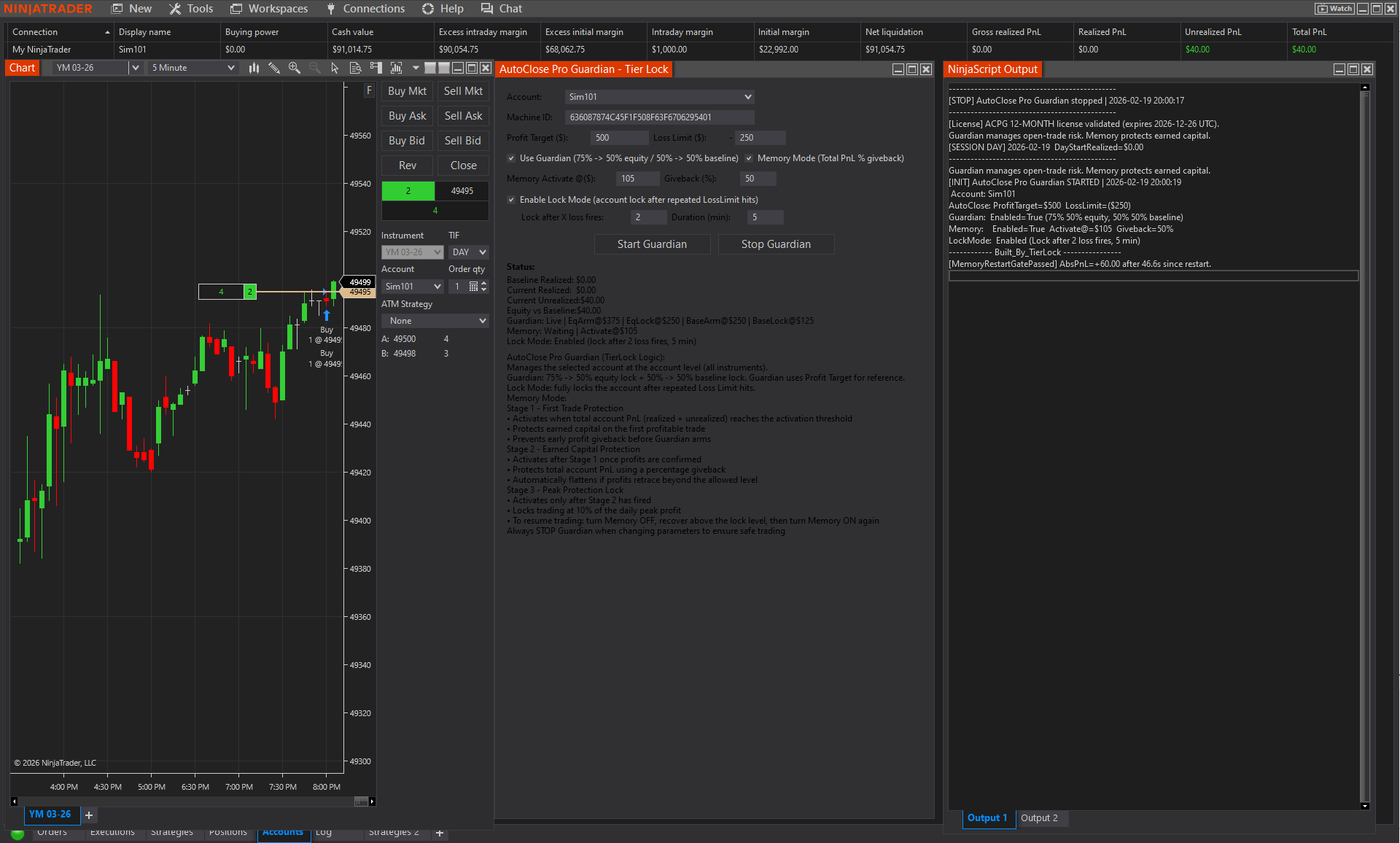
Task: Select the chart style icon on the chart toolbar
Action: tap(253, 67)
